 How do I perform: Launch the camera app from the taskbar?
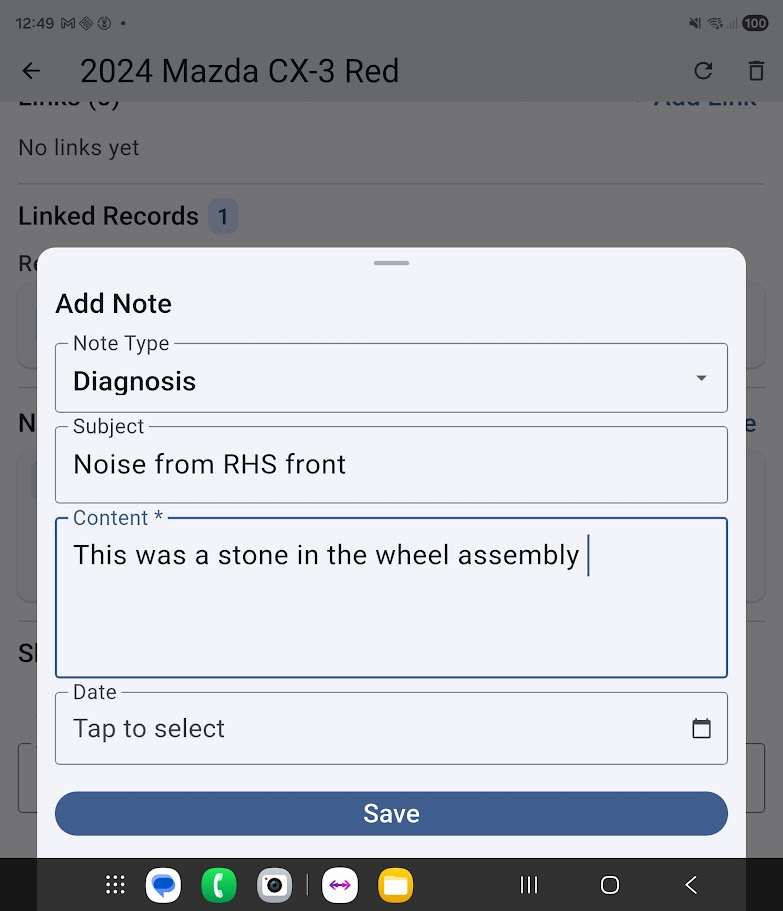(x=275, y=884)
